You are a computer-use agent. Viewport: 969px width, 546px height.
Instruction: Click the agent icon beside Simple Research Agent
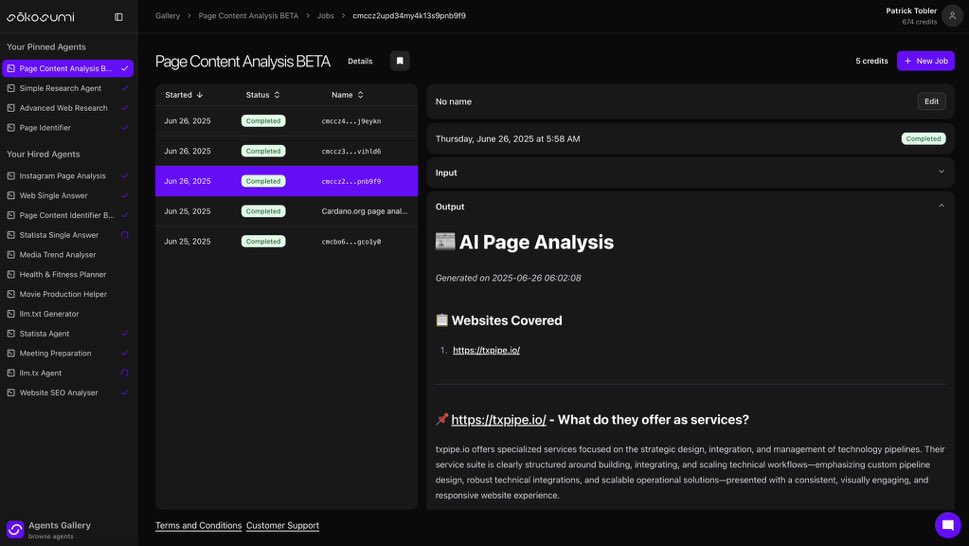tap(11, 88)
